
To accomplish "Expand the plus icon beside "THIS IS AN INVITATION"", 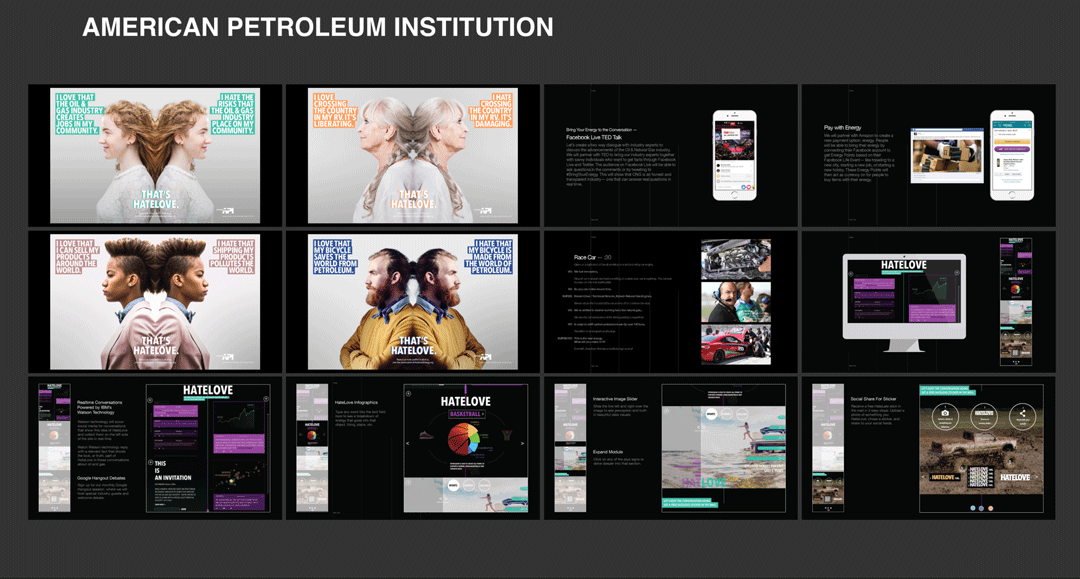I will [x=151, y=463].
